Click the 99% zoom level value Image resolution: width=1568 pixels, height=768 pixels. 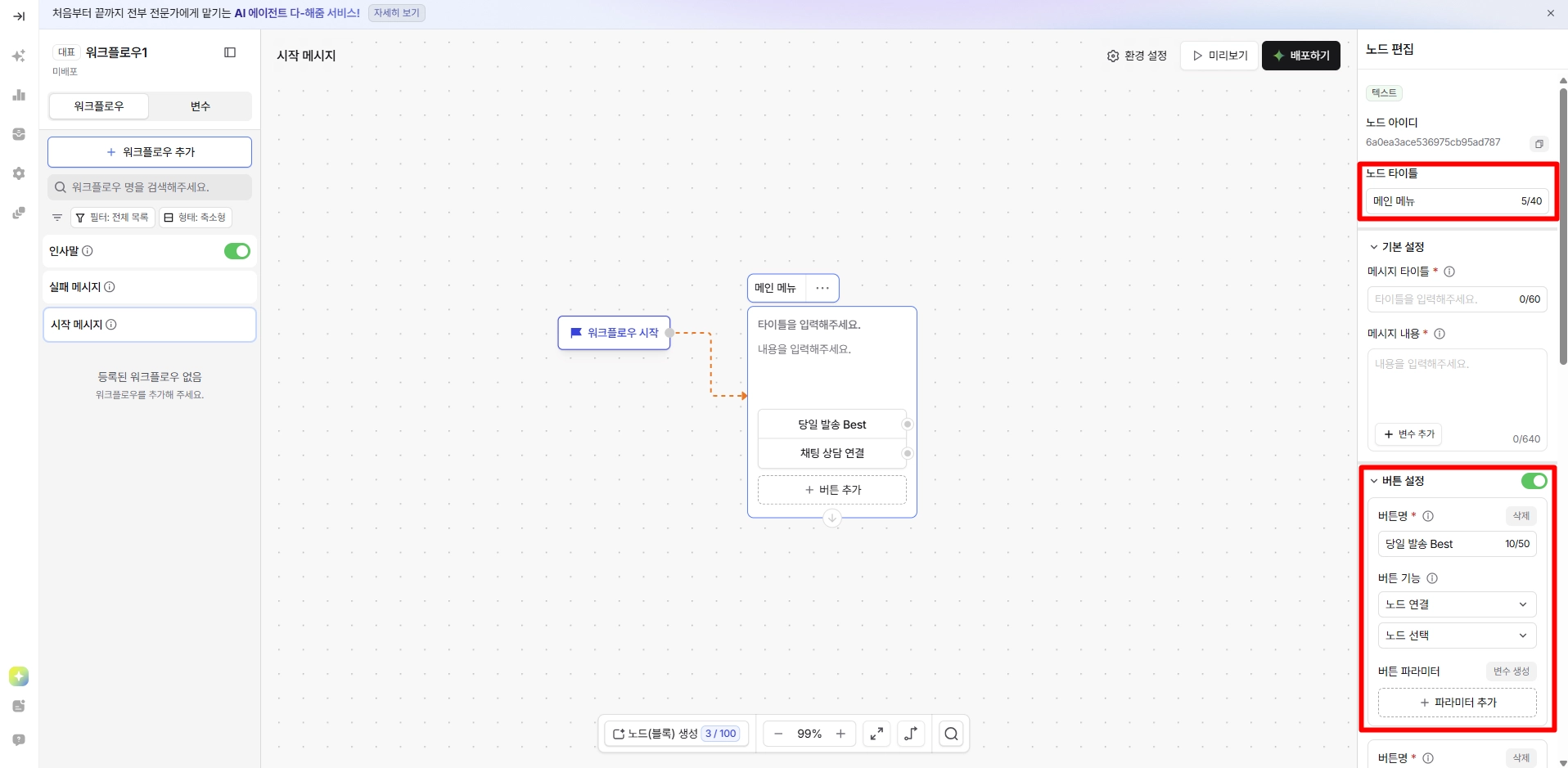point(809,734)
